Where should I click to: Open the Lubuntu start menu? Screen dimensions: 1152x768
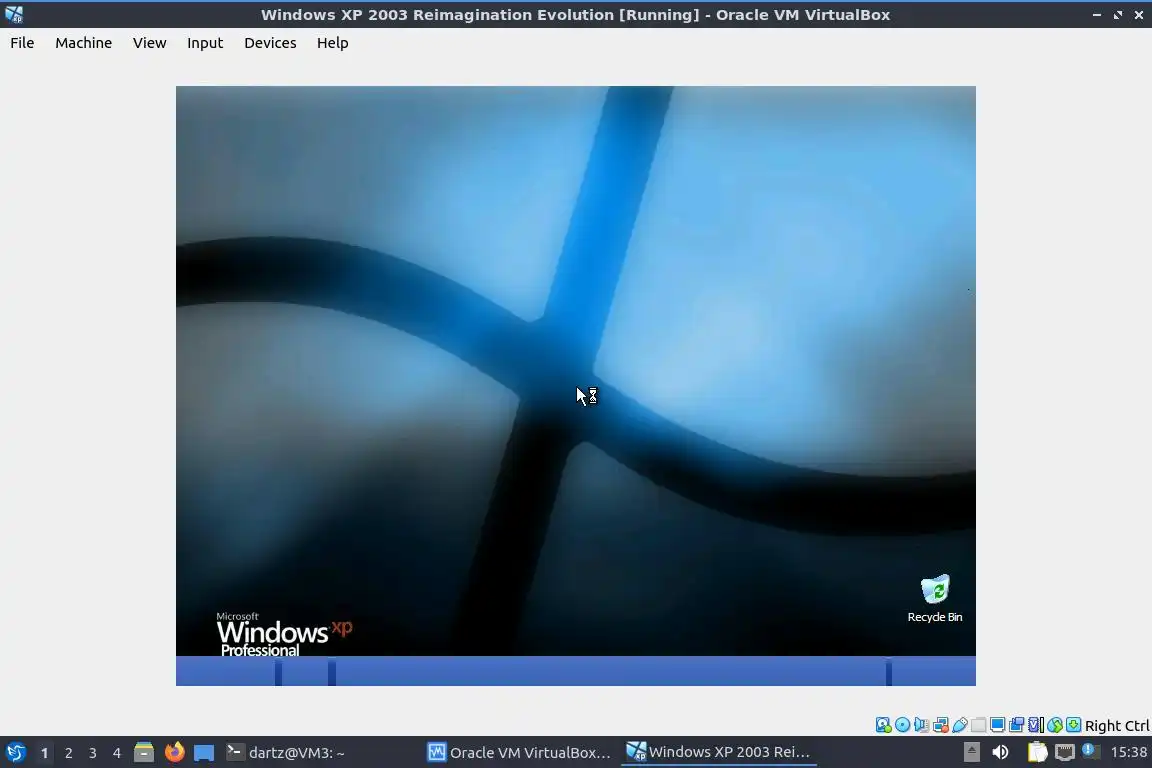pos(15,752)
